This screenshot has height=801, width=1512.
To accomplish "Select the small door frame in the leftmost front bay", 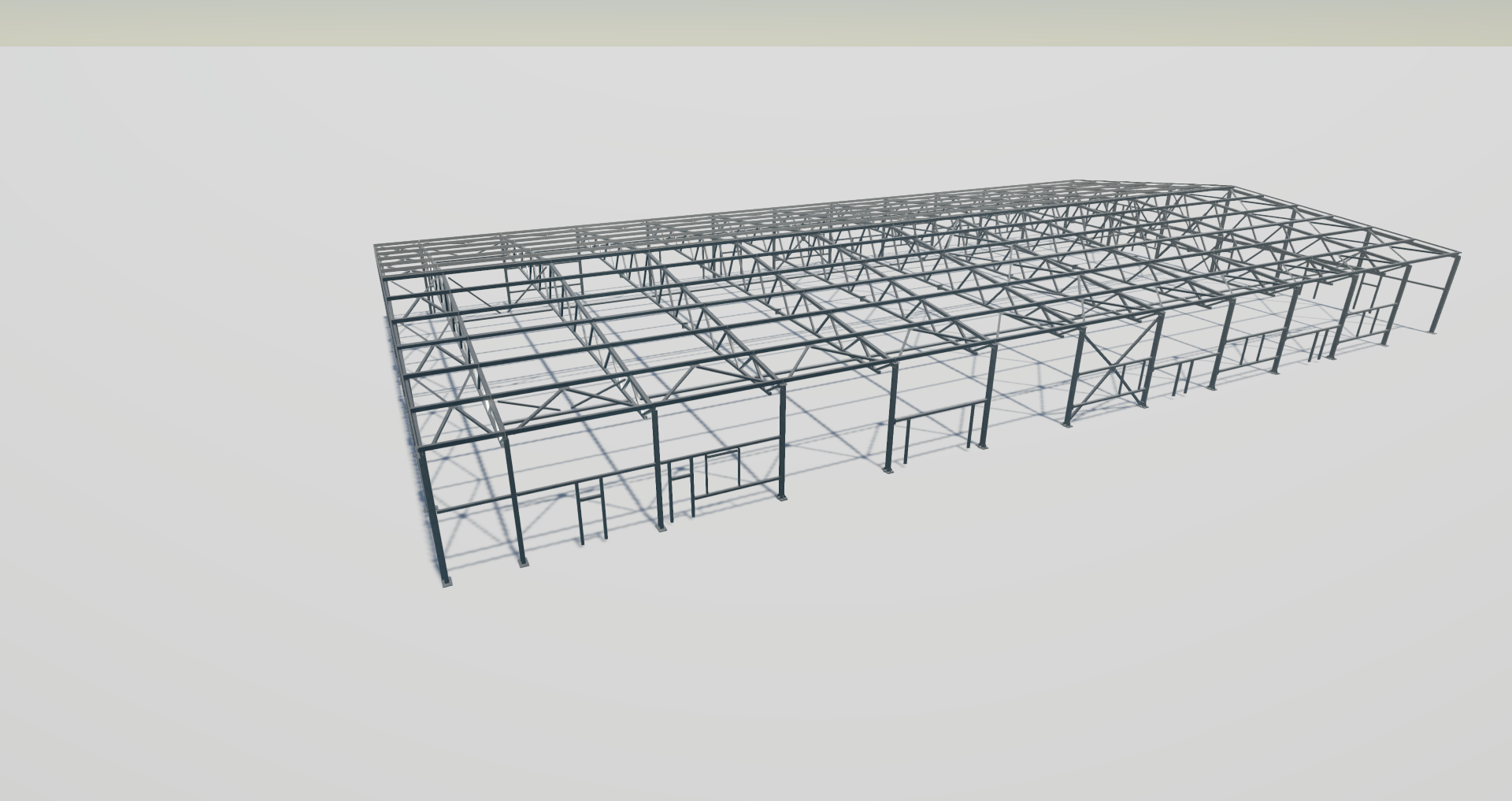I will pyautogui.click(x=591, y=510).
